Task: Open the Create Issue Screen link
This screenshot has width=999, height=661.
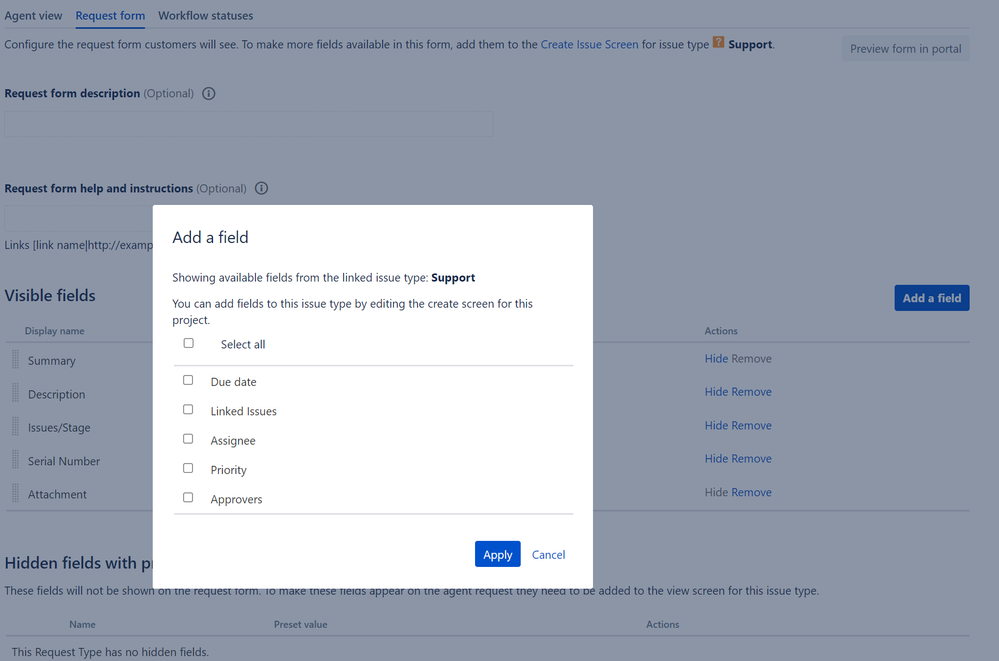Action: (x=589, y=44)
